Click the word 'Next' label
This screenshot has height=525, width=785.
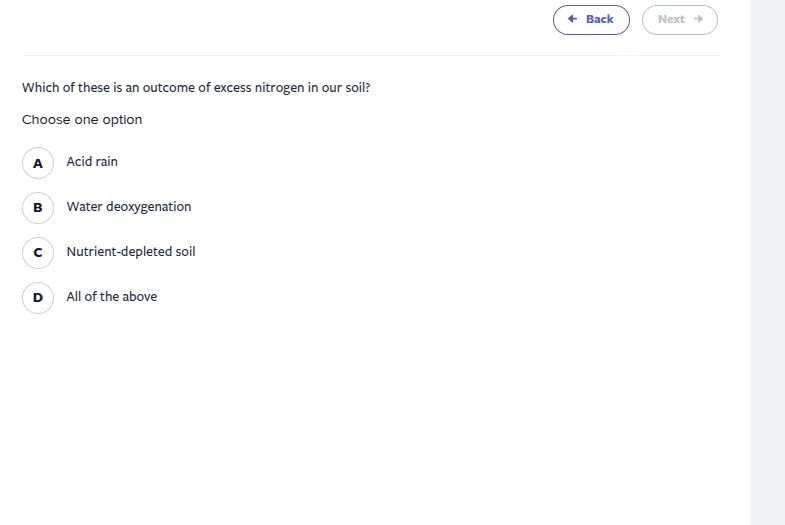coord(671,19)
